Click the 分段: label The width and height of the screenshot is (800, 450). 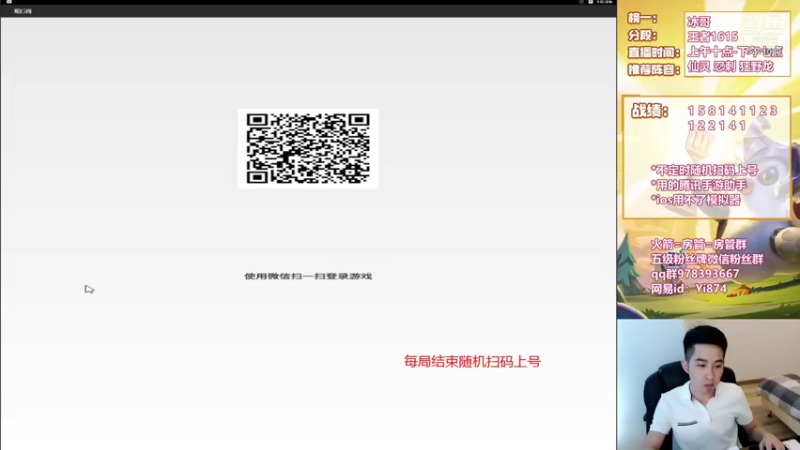click(x=642, y=35)
